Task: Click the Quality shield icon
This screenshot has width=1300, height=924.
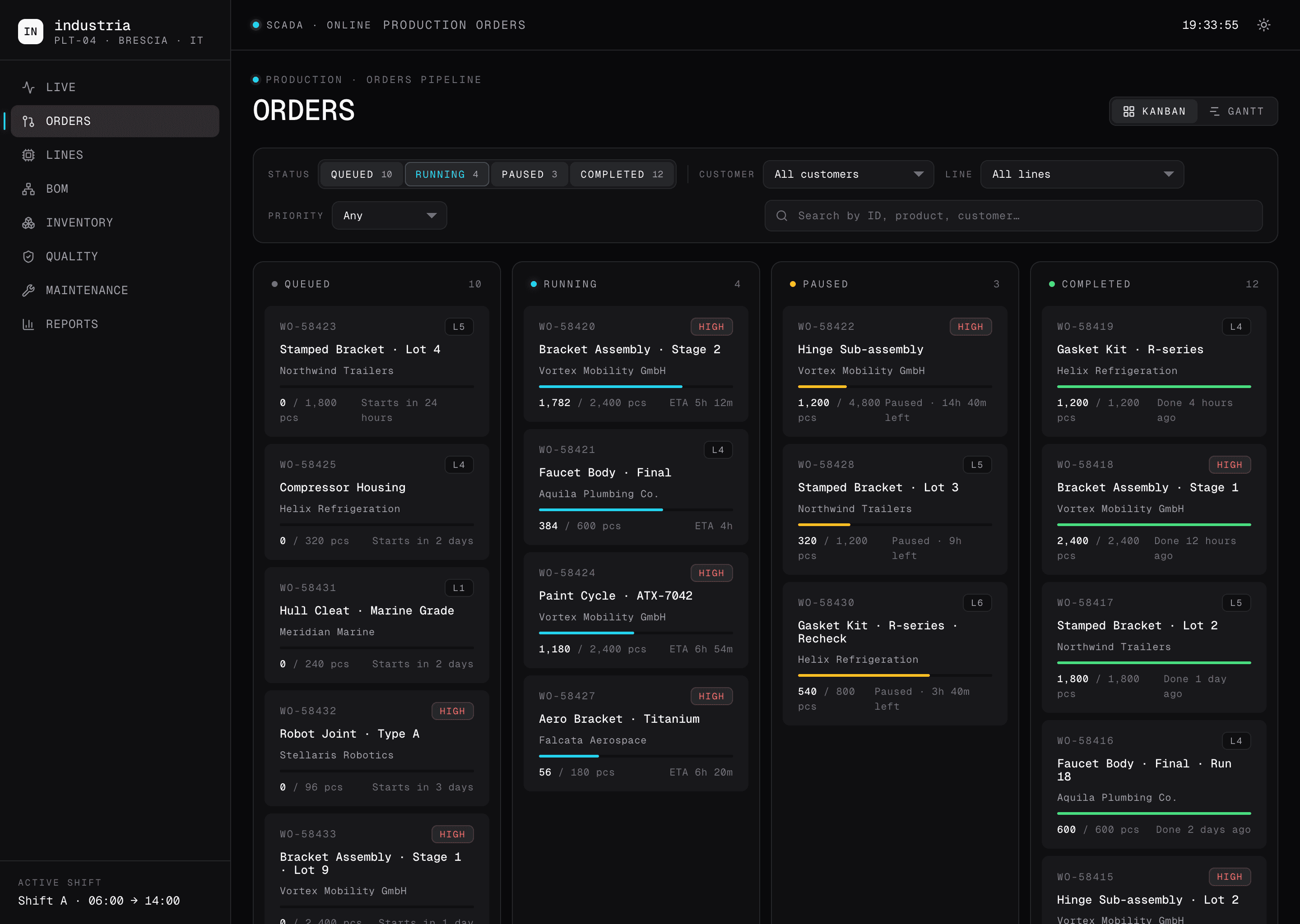Action: pyautogui.click(x=28, y=257)
